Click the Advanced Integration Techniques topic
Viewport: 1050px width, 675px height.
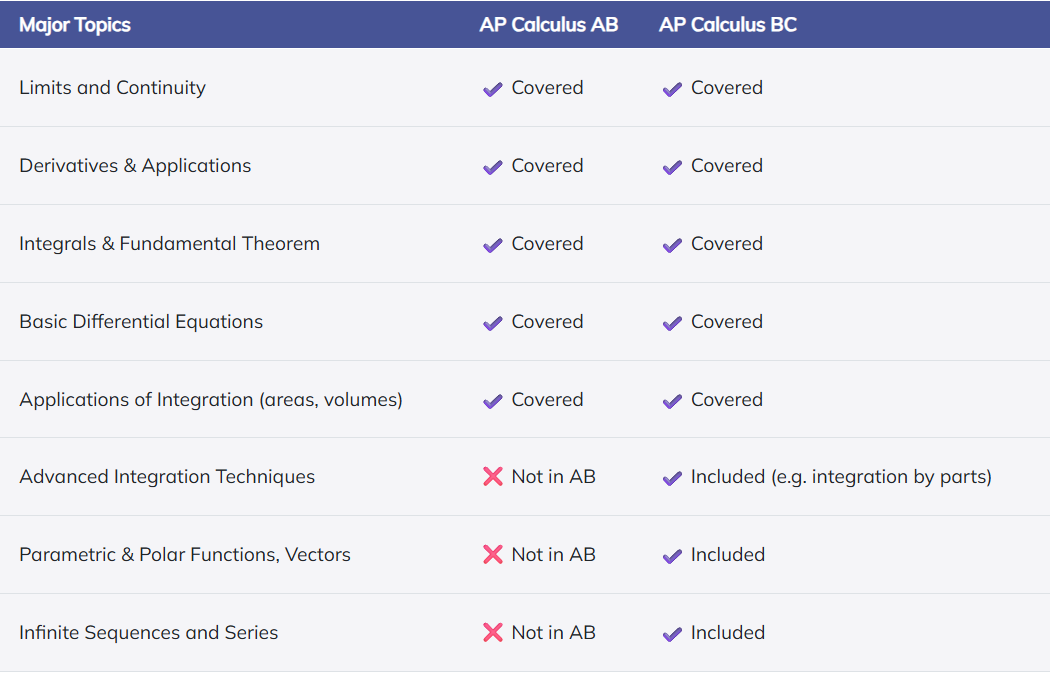pos(167,477)
